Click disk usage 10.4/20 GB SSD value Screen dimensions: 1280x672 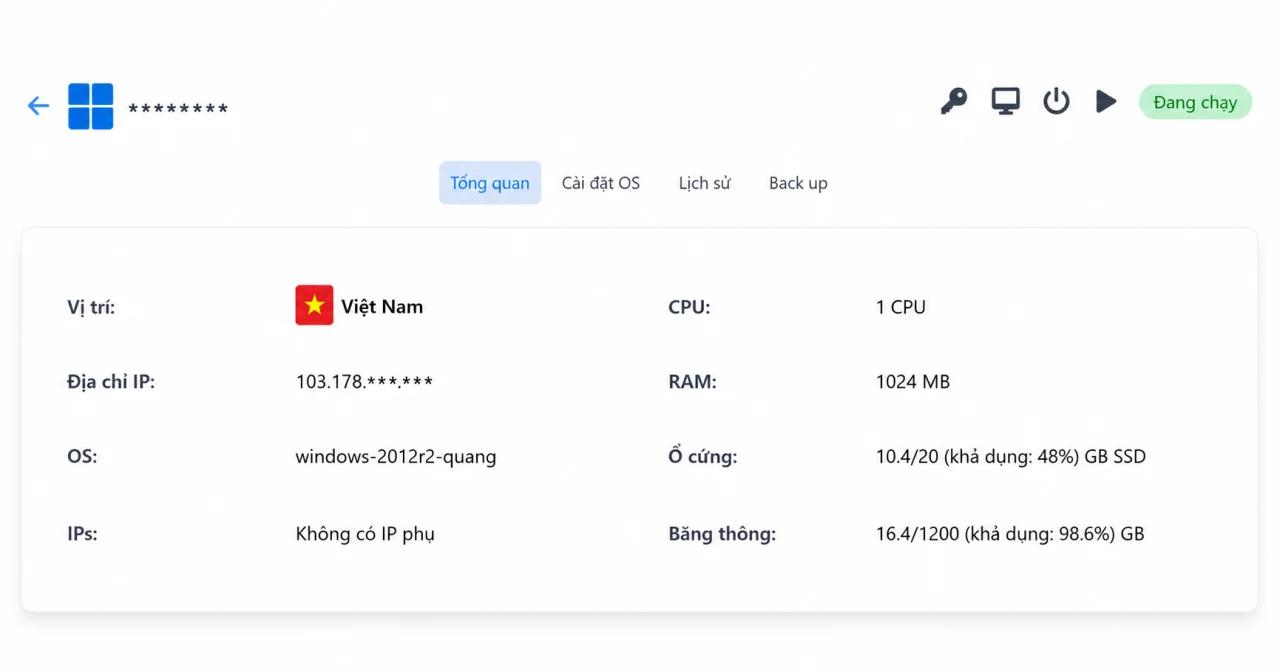(1011, 457)
